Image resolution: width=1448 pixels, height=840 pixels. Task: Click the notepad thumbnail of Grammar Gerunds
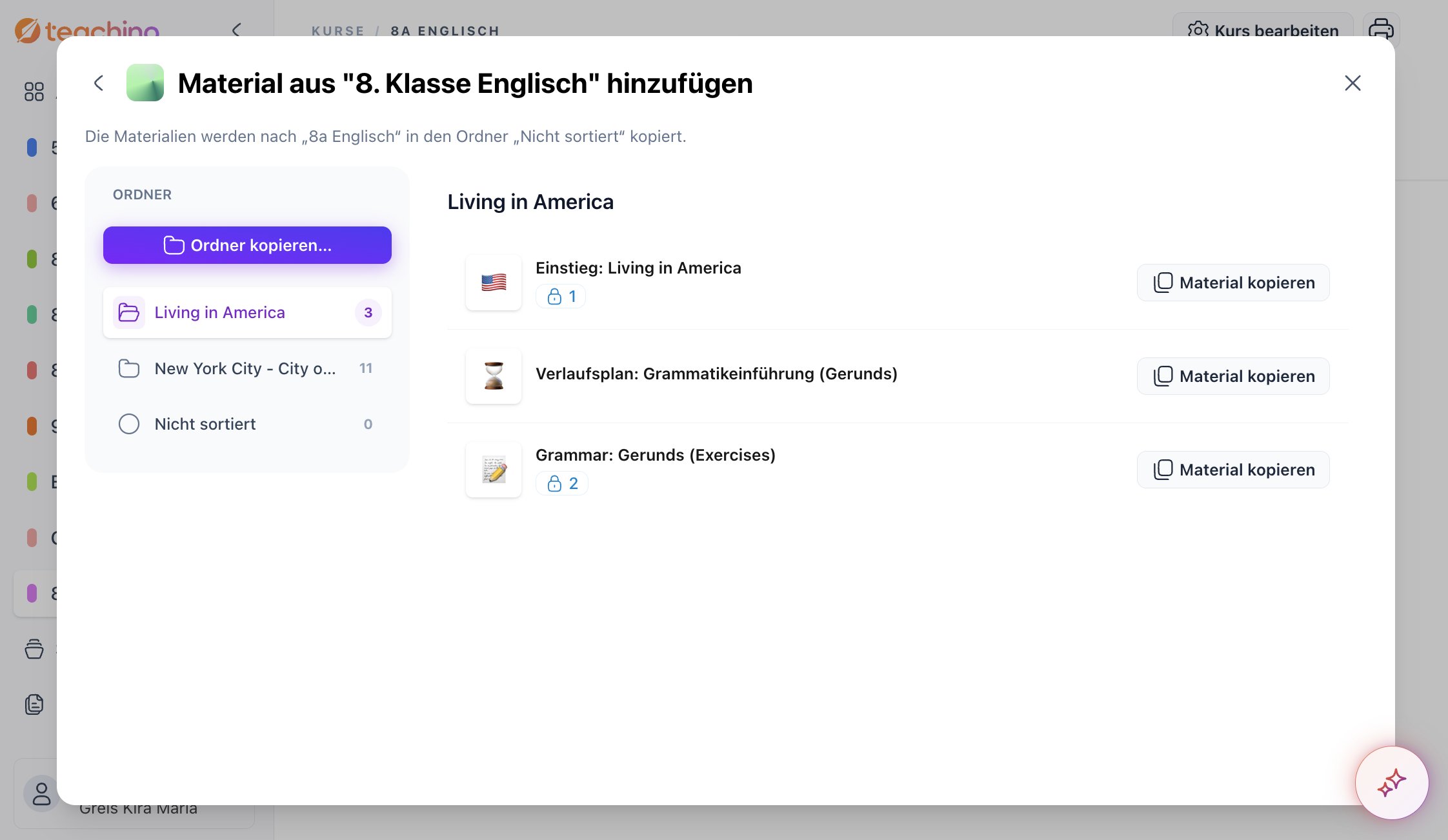(494, 470)
